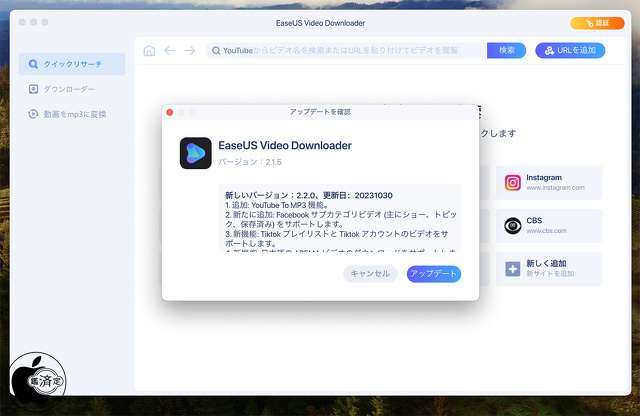This screenshot has height=416, width=640.
Task: Click the 検索 search button
Action: pos(507,51)
